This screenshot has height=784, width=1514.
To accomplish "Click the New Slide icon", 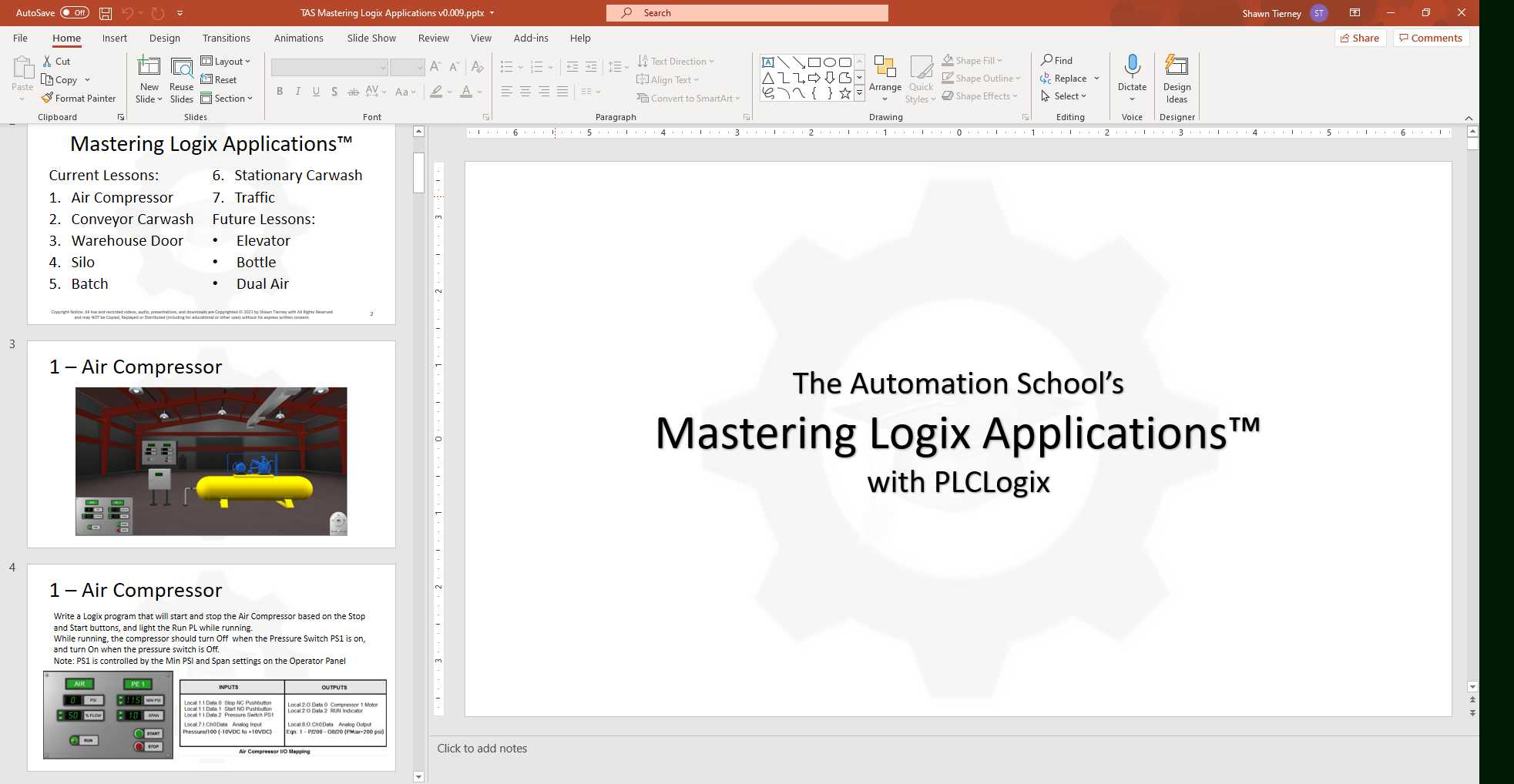I will (x=149, y=66).
